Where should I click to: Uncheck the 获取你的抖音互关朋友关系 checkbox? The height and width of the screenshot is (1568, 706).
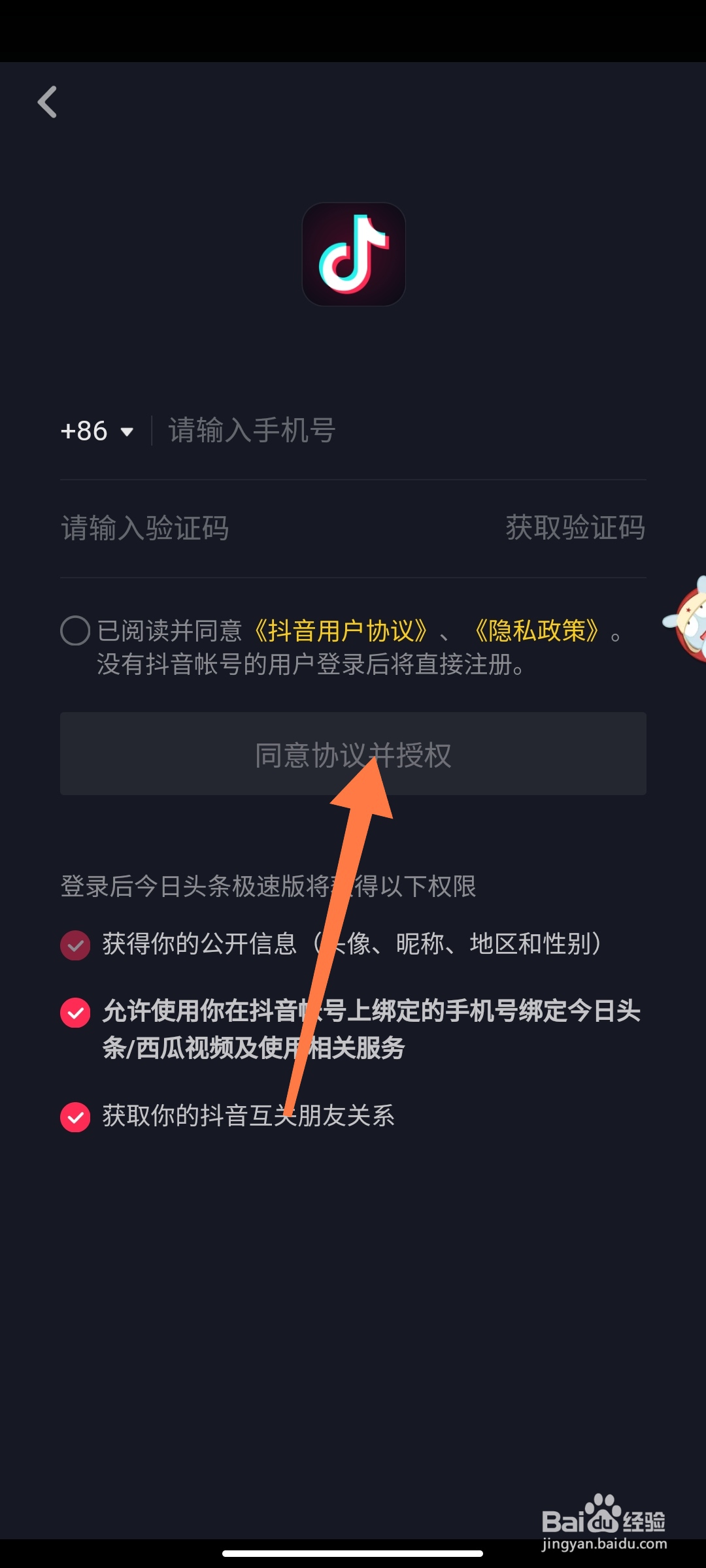click(75, 1117)
